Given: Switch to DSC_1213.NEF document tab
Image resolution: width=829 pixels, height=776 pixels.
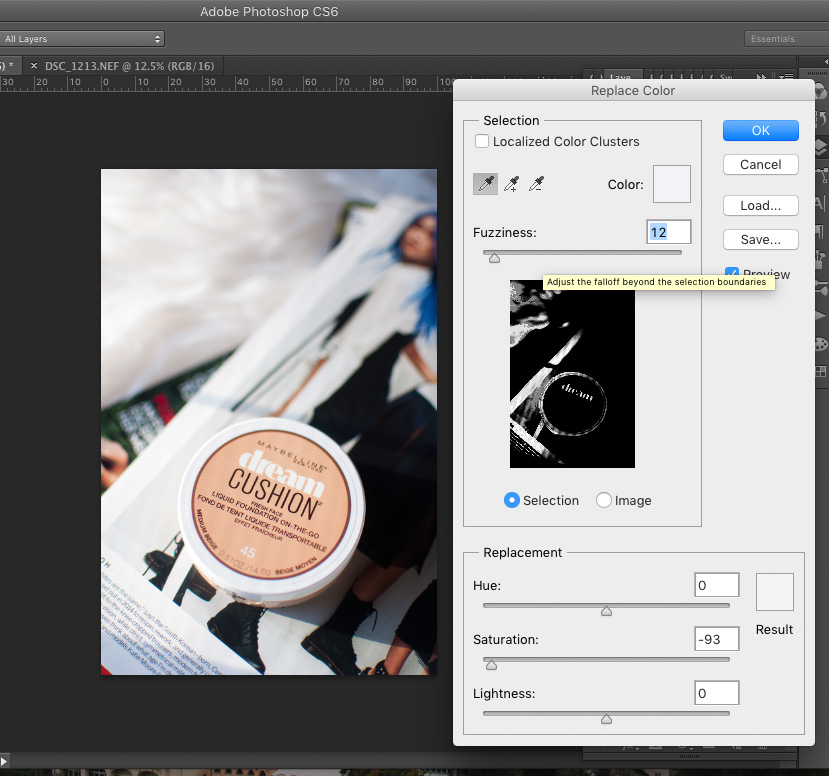Looking at the screenshot, I should [130, 66].
